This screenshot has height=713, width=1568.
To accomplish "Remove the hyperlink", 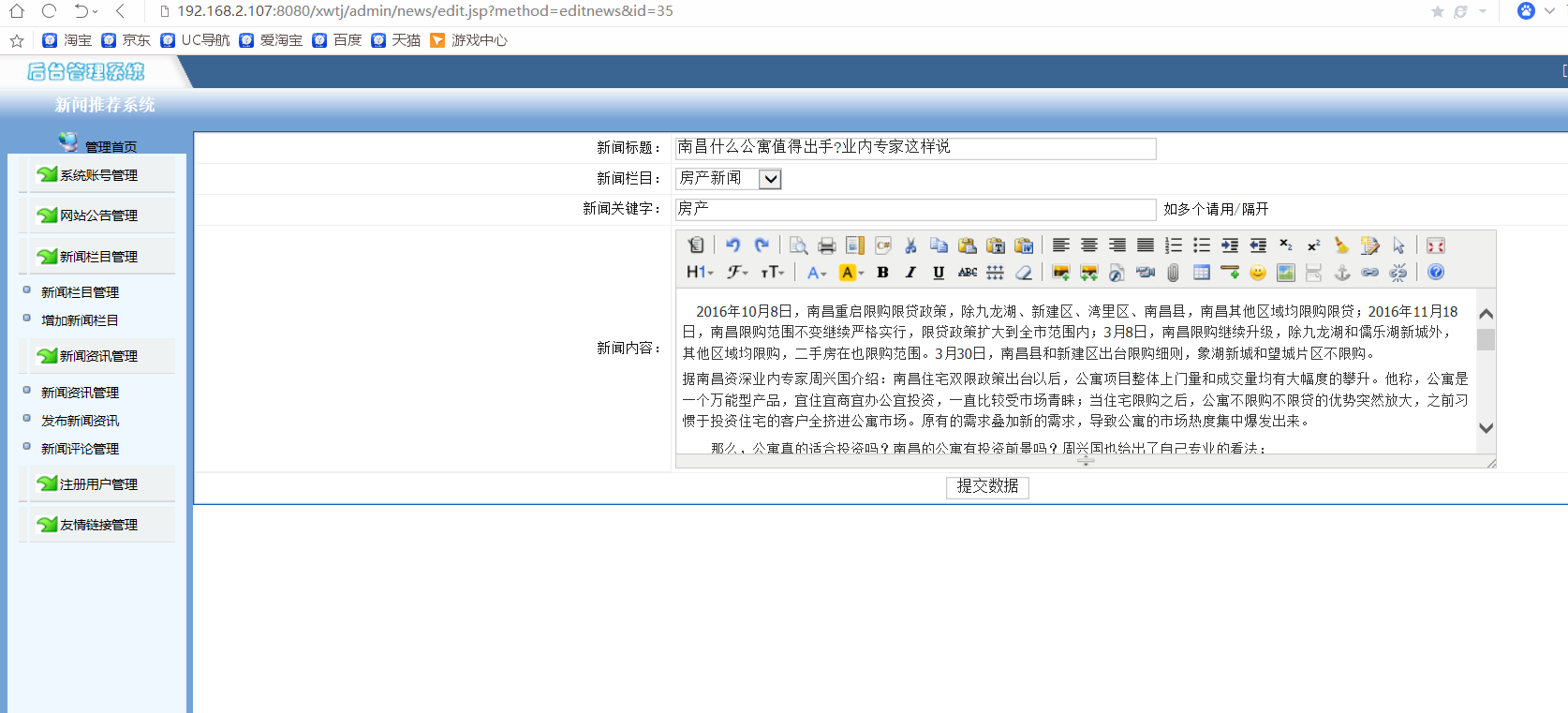I will point(1398,273).
